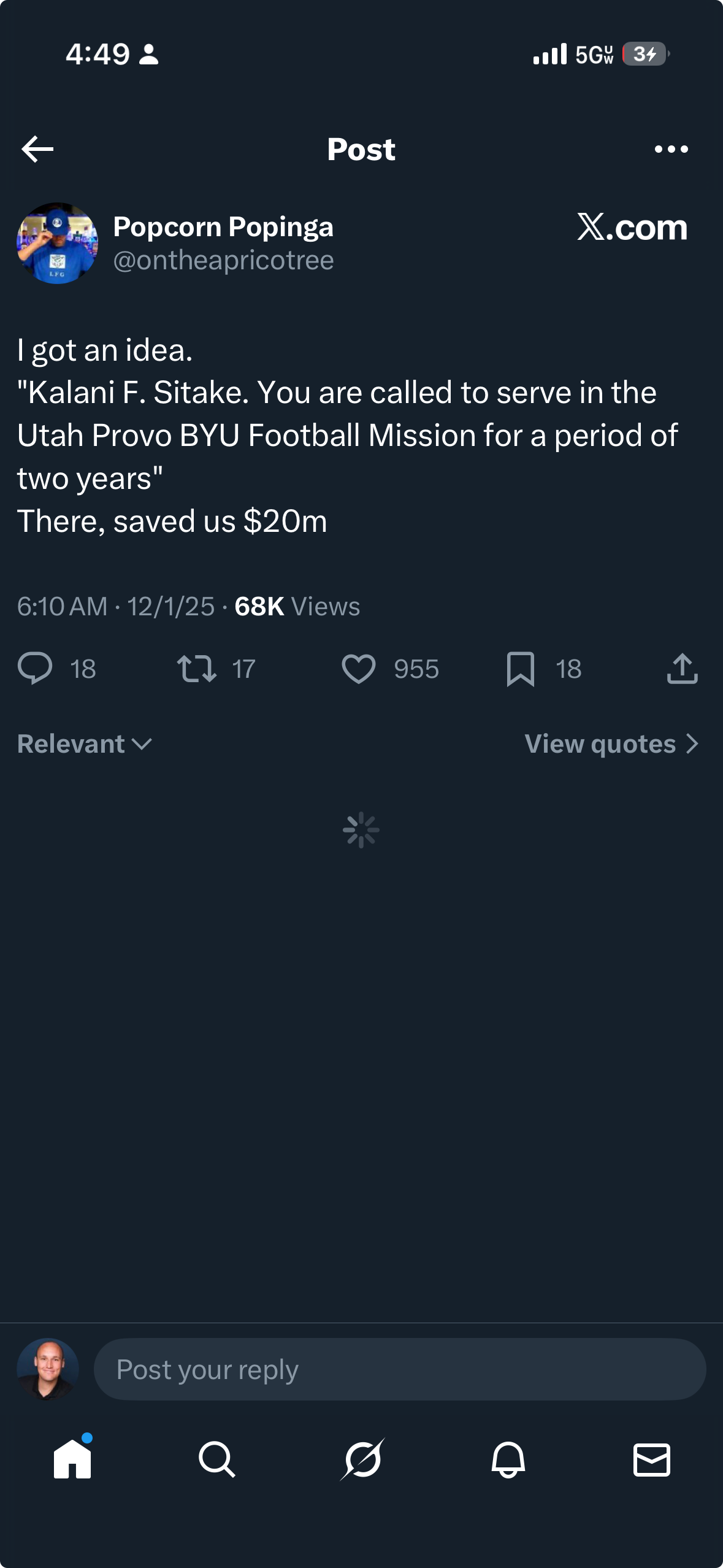Tap the reply speech bubble icon

35,668
